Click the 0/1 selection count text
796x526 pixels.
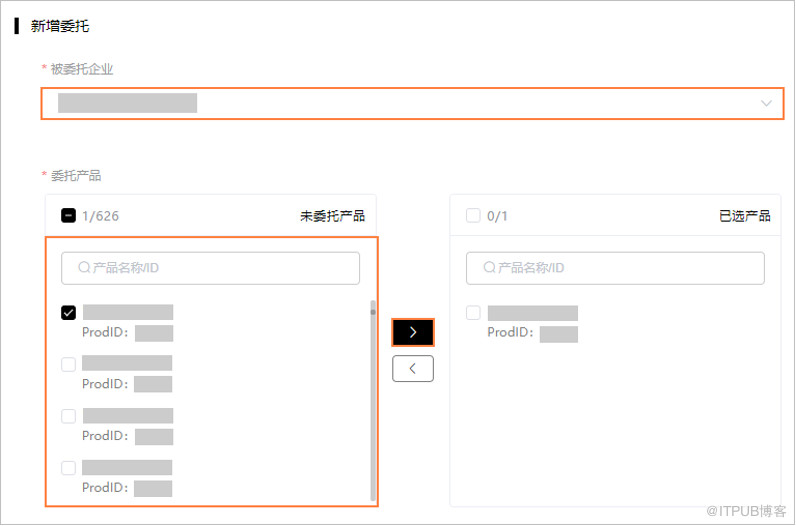coord(497,216)
